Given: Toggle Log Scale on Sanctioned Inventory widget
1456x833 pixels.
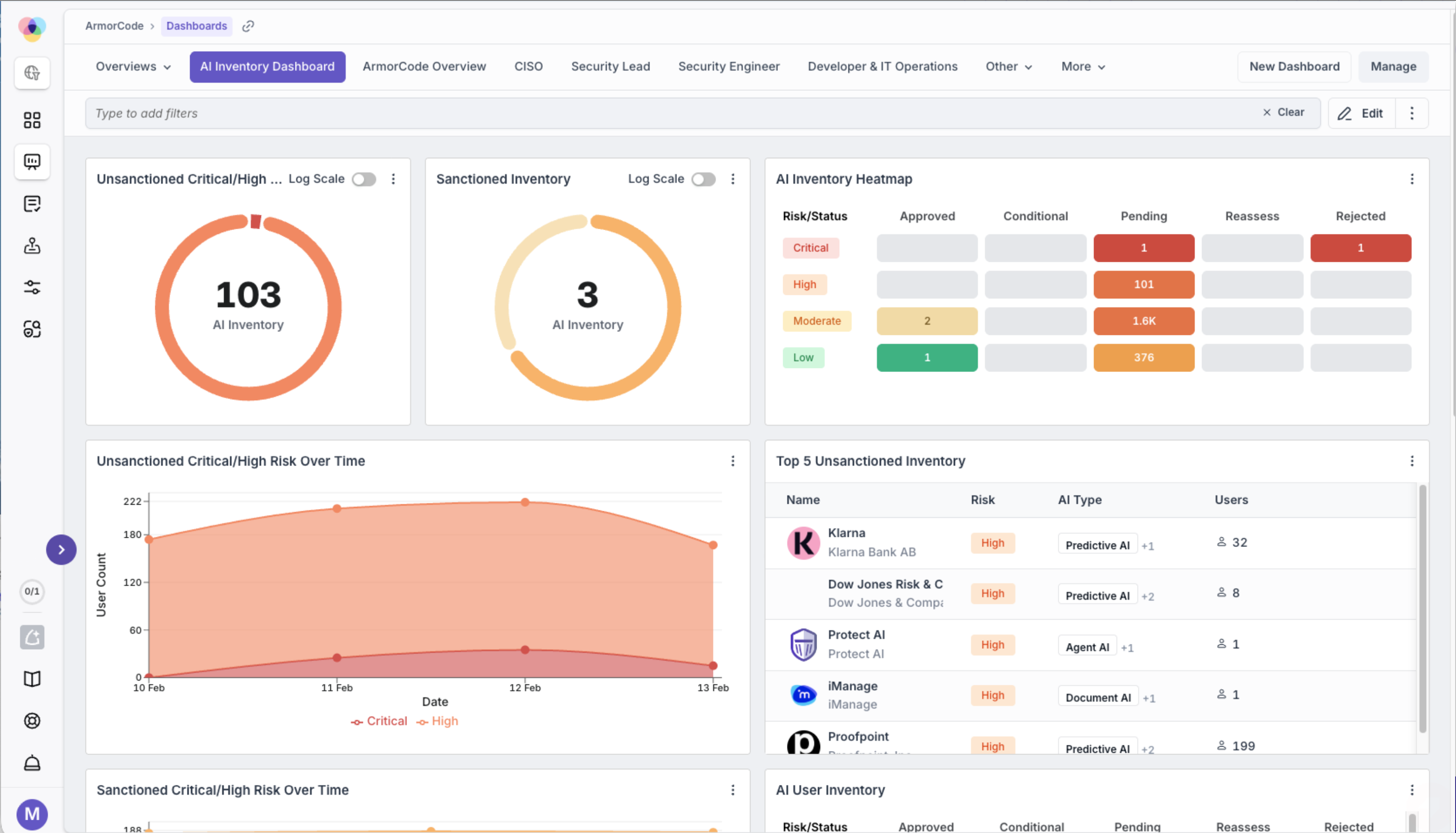Looking at the screenshot, I should [703, 179].
